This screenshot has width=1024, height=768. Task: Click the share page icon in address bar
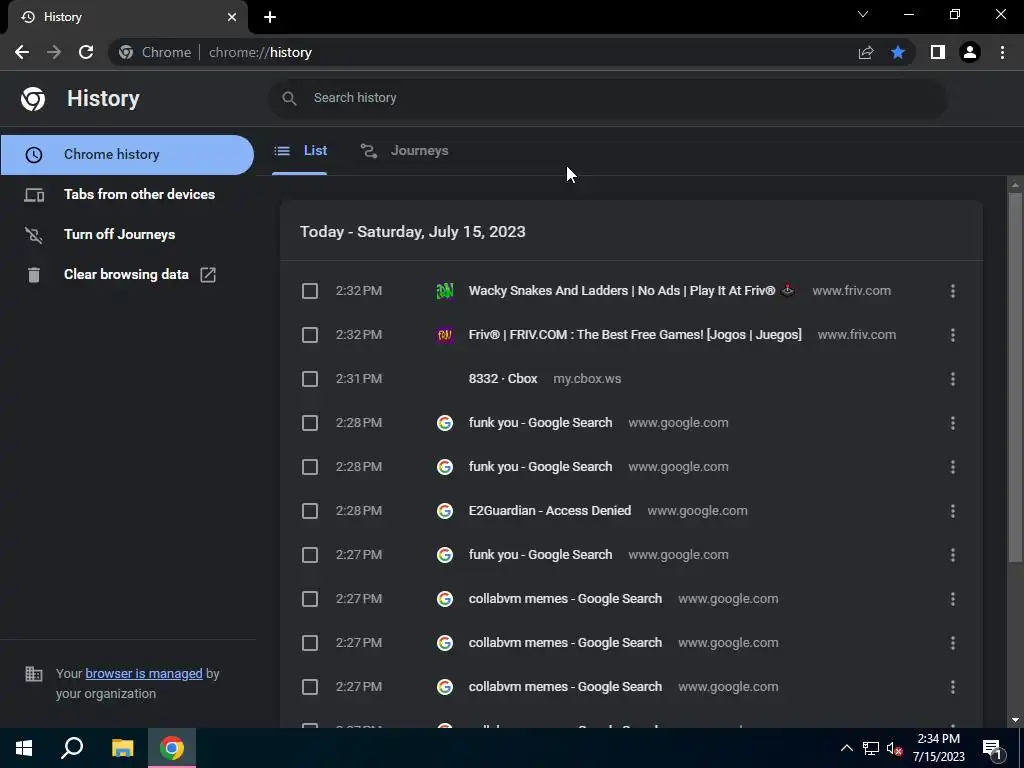[x=866, y=52]
